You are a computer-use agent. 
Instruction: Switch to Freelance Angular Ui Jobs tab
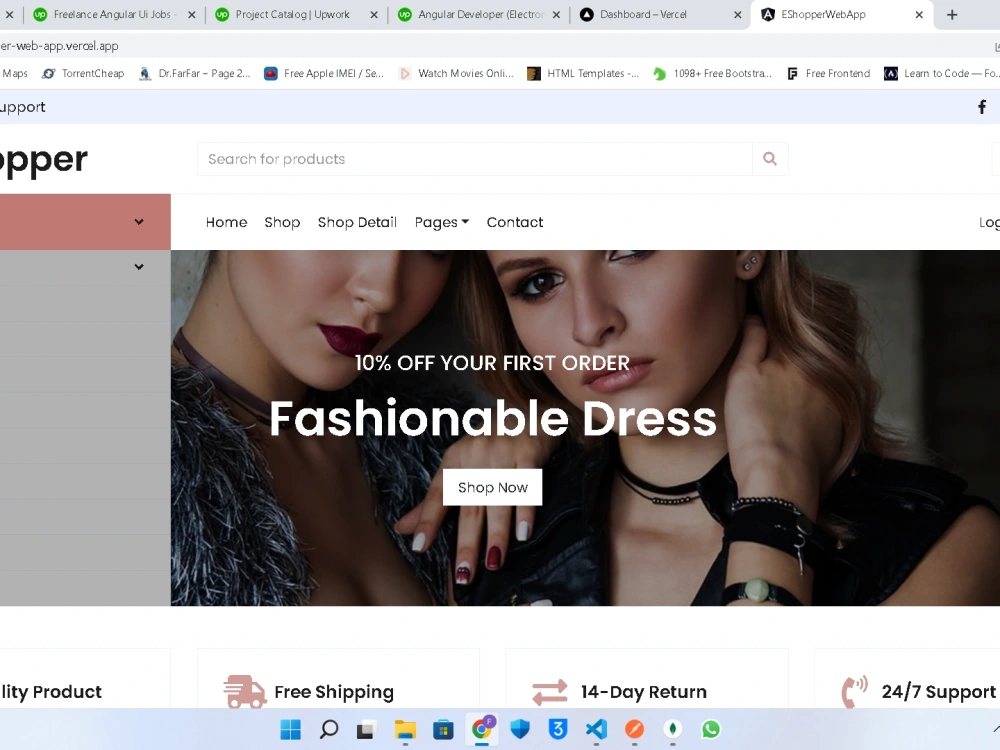(x=114, y=15)
